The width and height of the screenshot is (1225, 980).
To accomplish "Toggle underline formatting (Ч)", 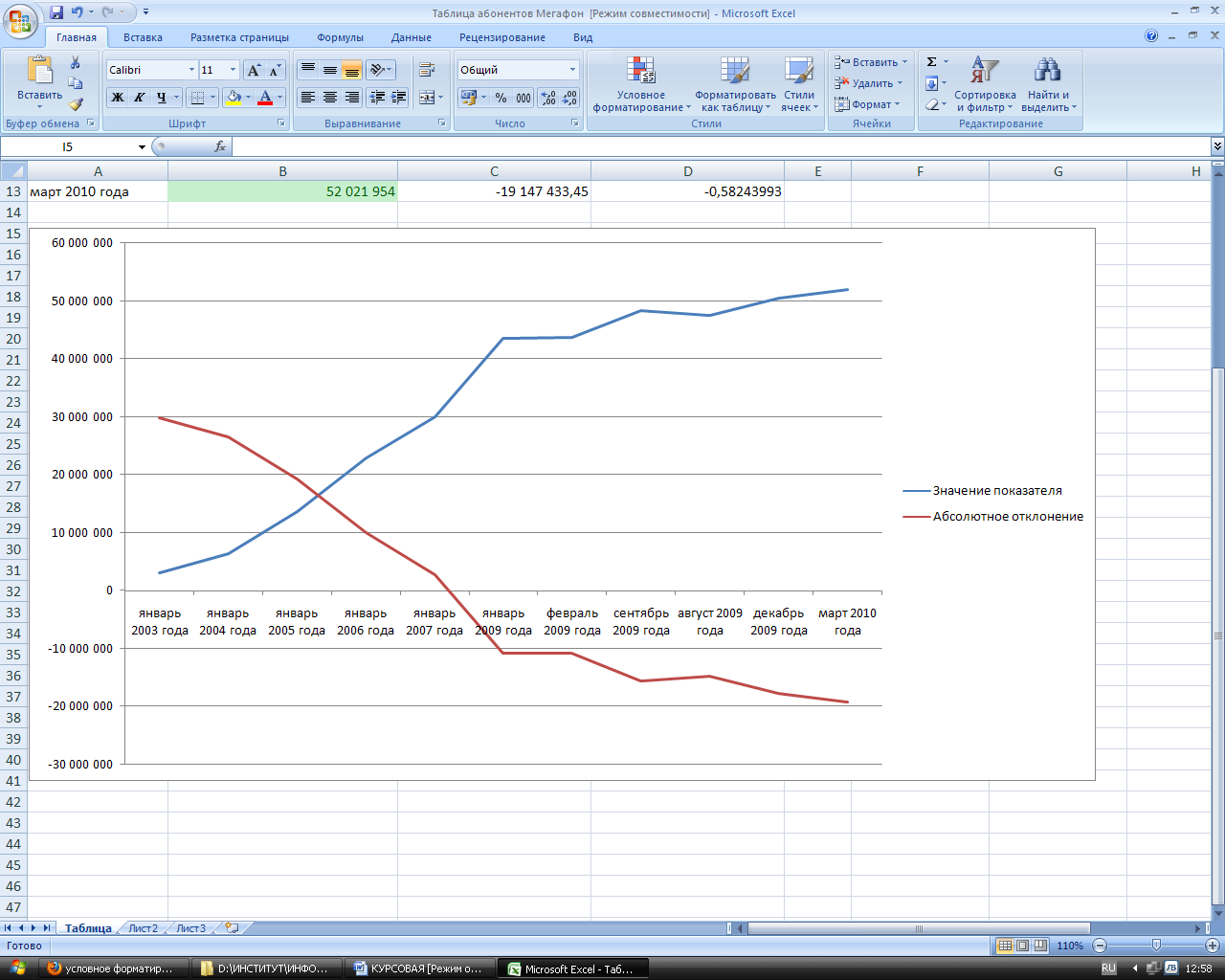I will click(x=162, y=98).
